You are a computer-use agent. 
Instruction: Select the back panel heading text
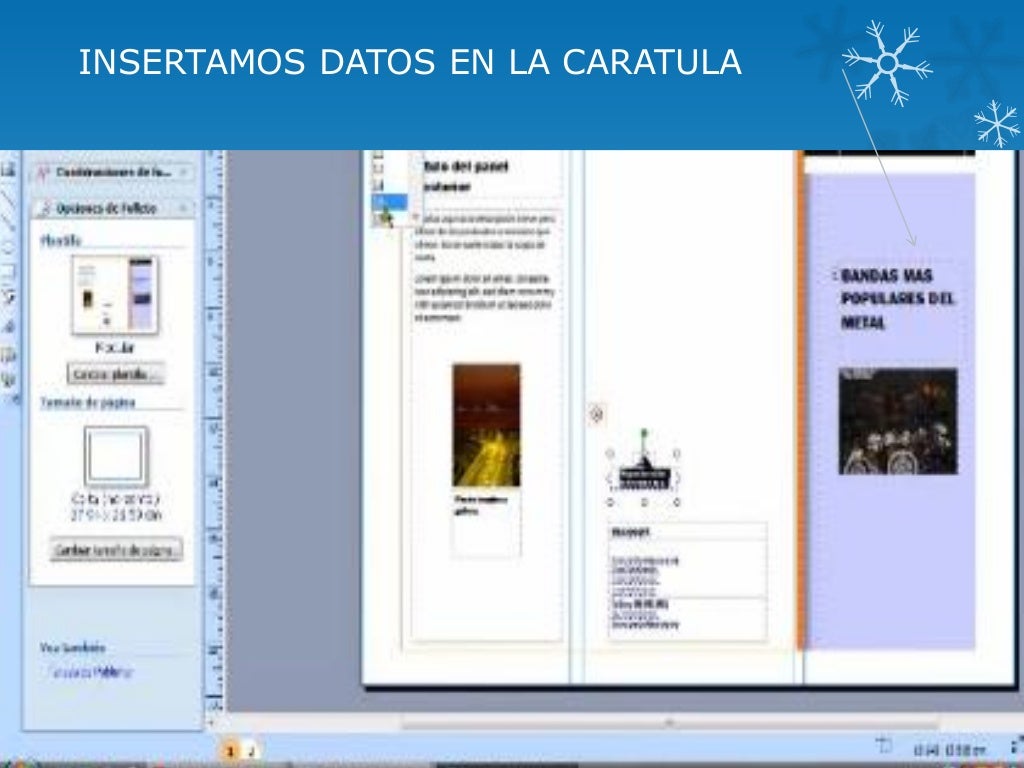coord(466,176)
